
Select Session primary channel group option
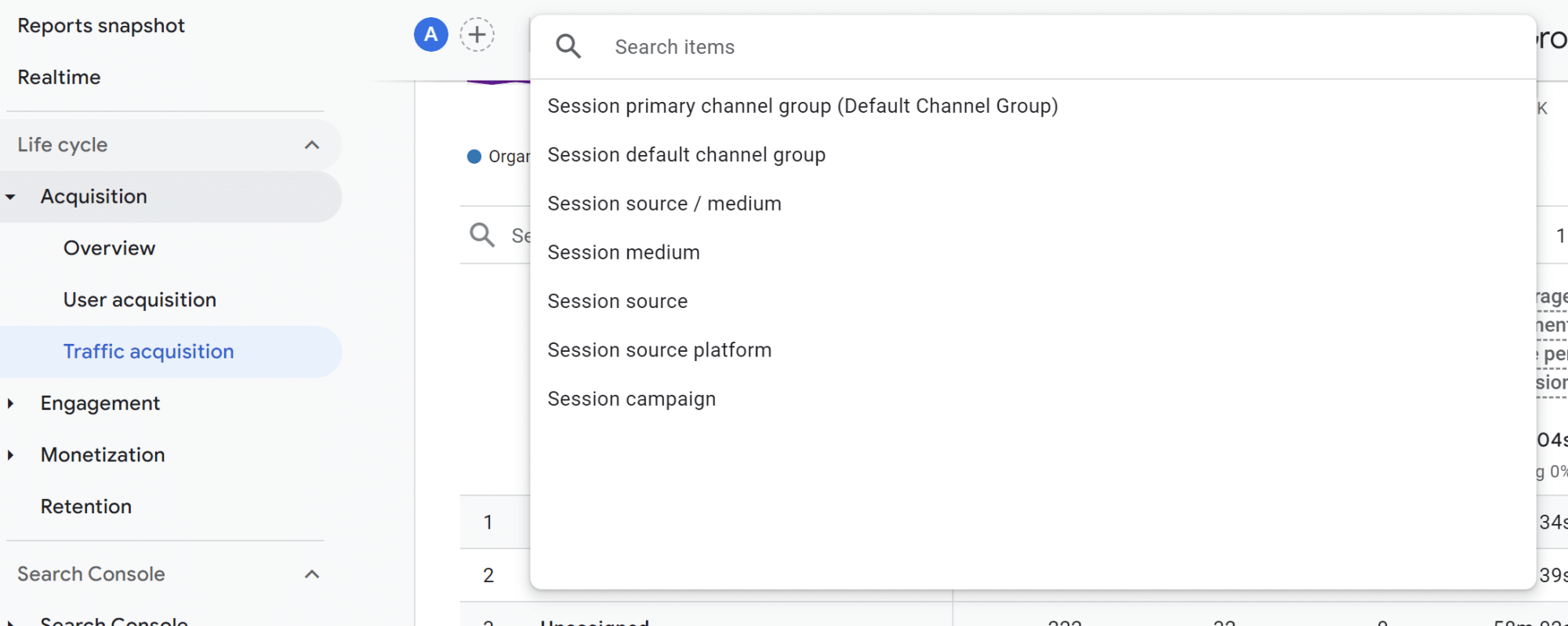coord(802,106)
